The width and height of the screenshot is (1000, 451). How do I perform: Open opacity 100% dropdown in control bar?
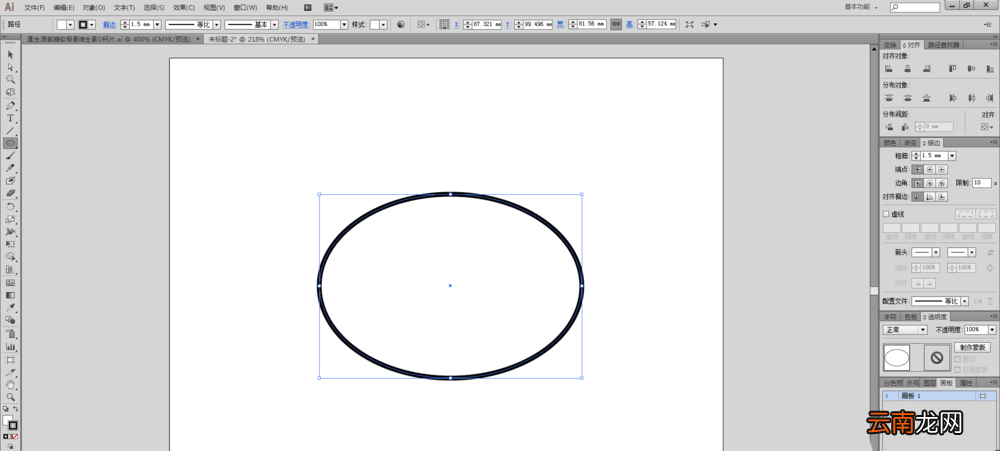[344, 24]
